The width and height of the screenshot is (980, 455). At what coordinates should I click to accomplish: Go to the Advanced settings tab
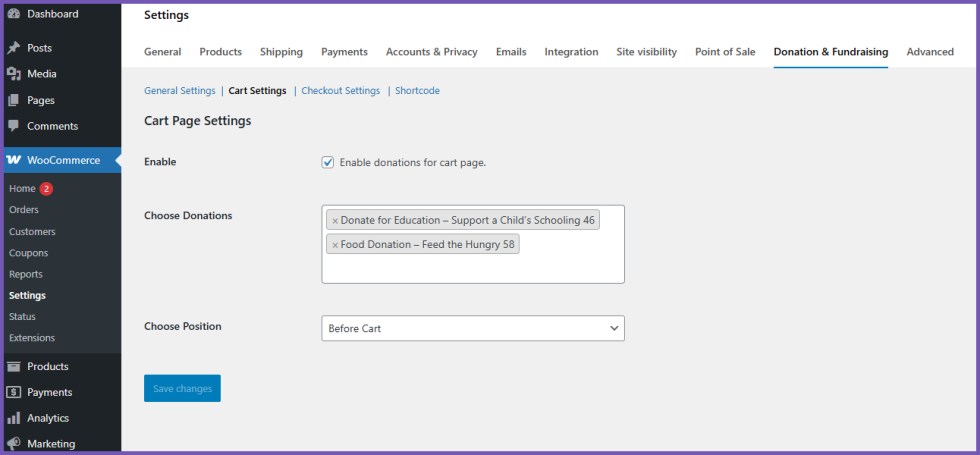click(930, 52)
